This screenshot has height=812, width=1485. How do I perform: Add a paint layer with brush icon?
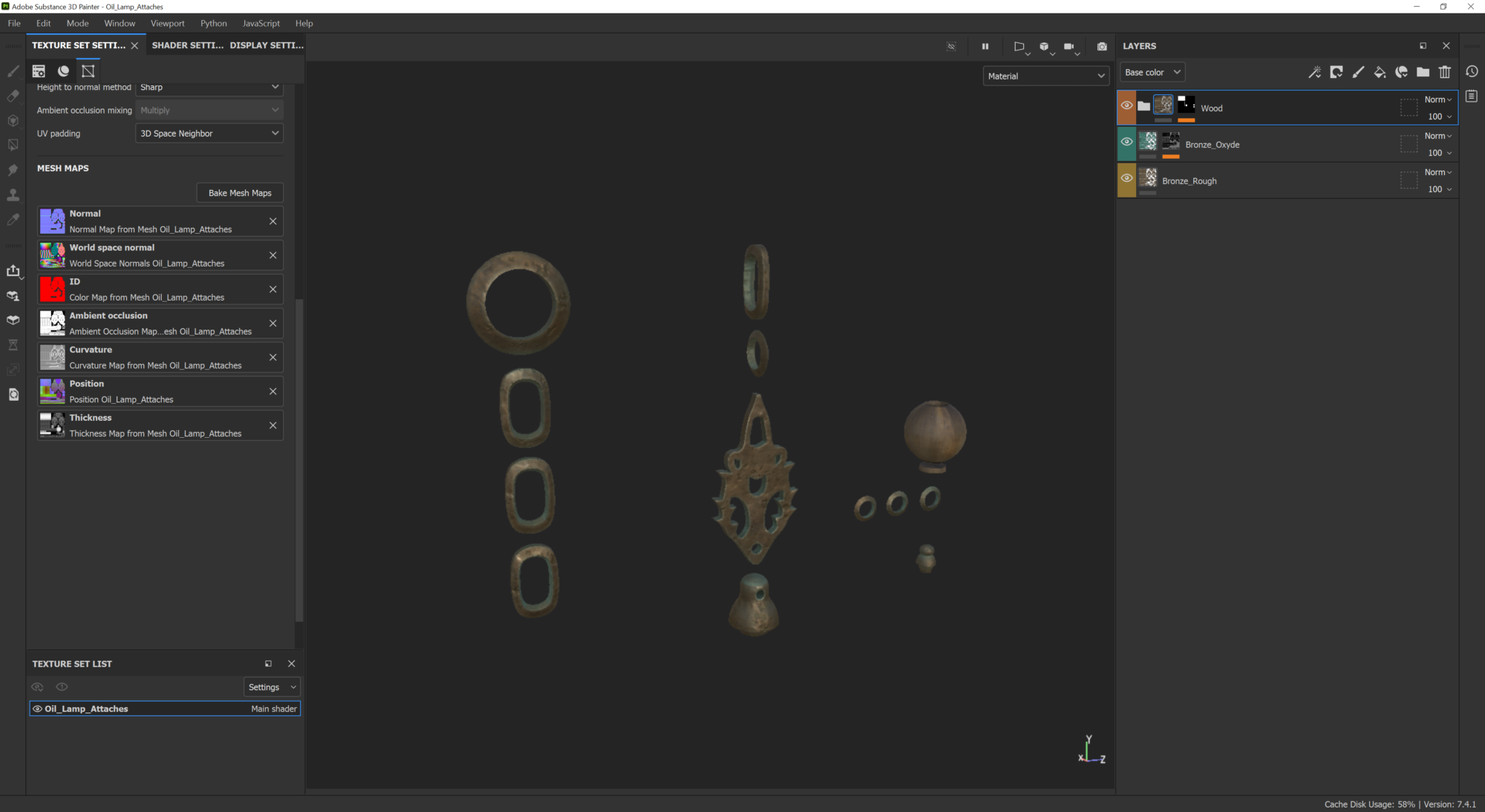(1358, 72)
